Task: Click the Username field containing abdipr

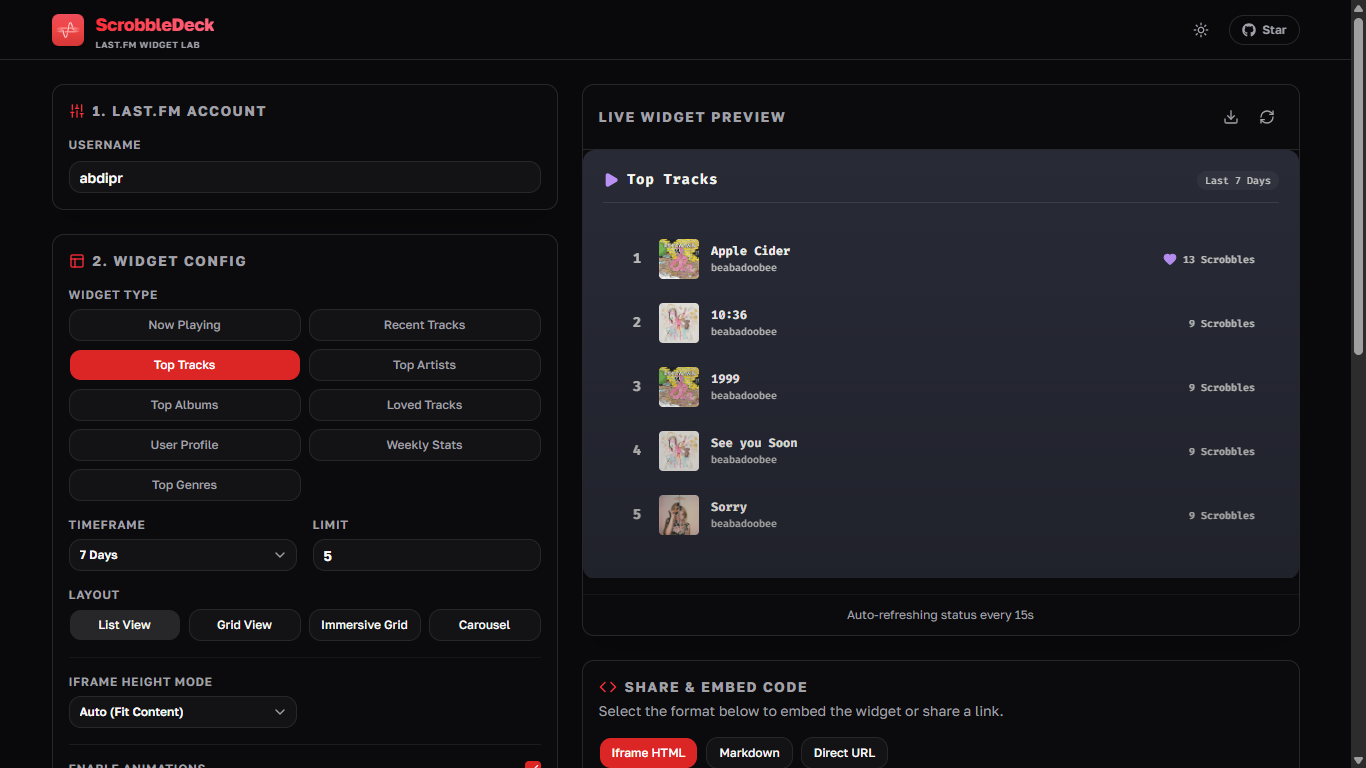Action: click(305, 177)
